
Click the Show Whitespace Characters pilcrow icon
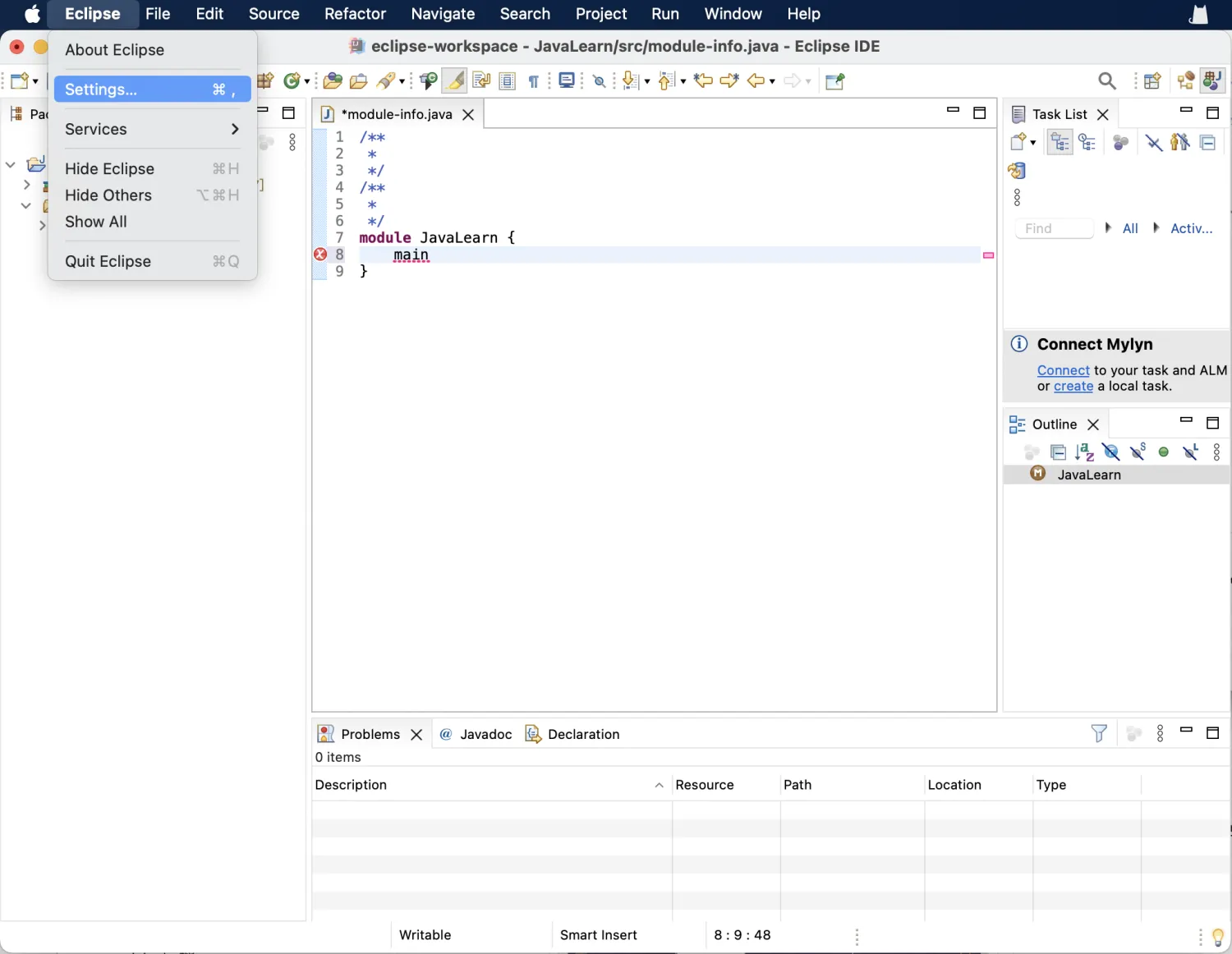pyautogui.click(x=534, y=80)
